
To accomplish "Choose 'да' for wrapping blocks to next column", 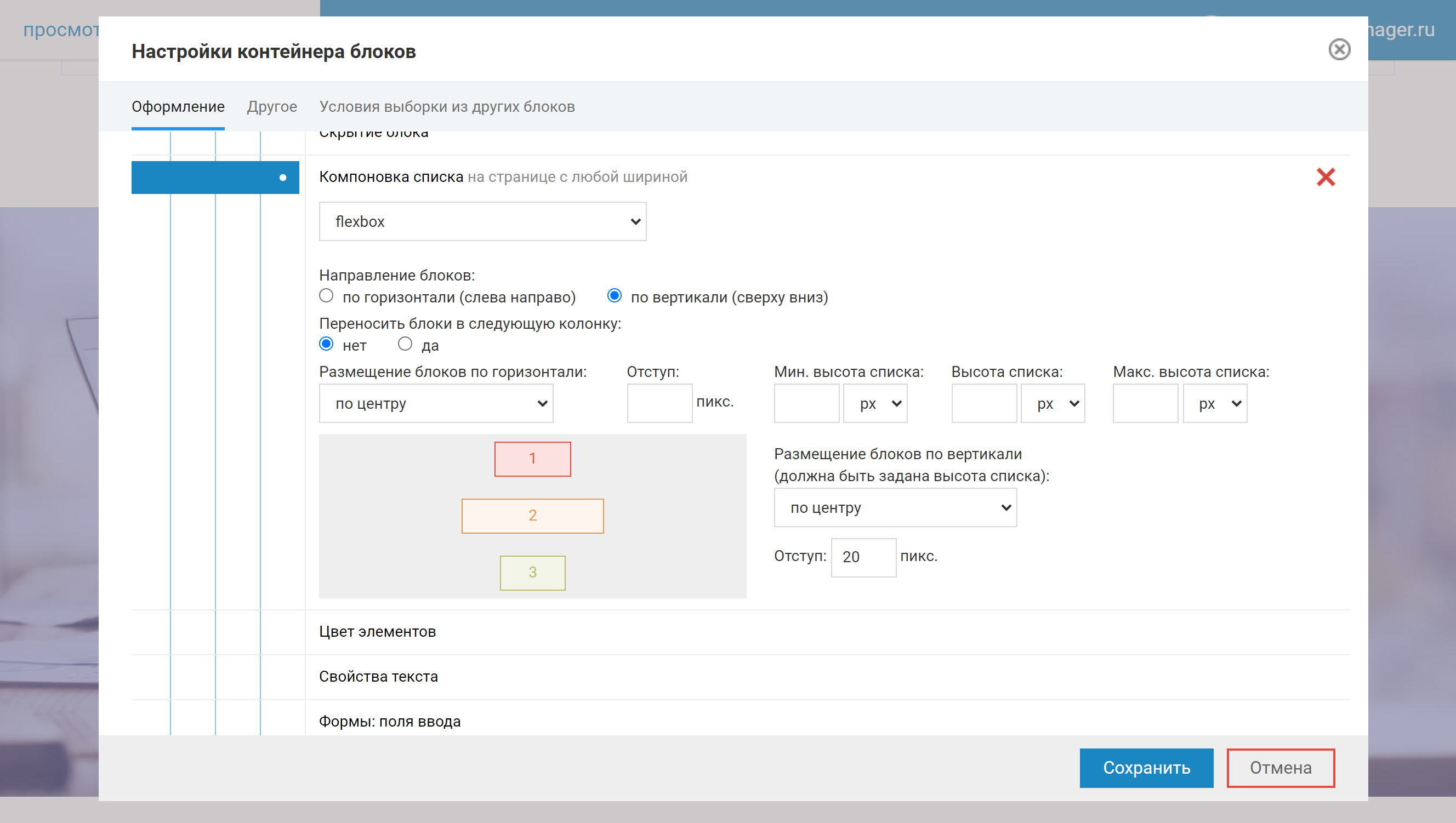I will click(405, 344).
